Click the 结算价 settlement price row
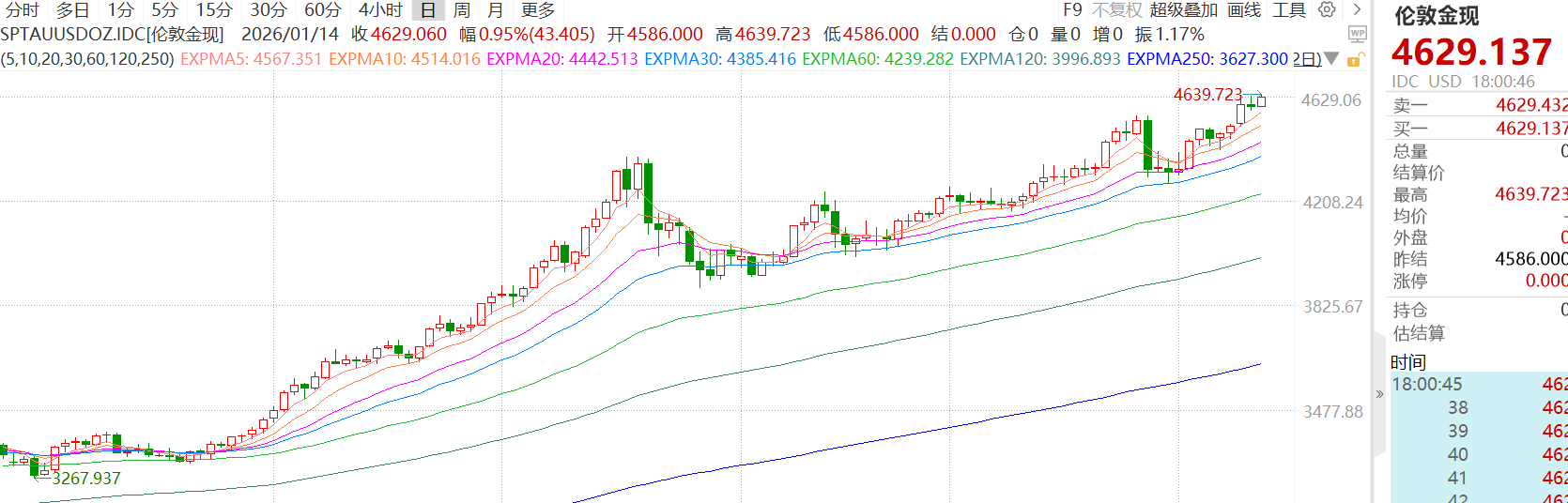 point(1479,173)
